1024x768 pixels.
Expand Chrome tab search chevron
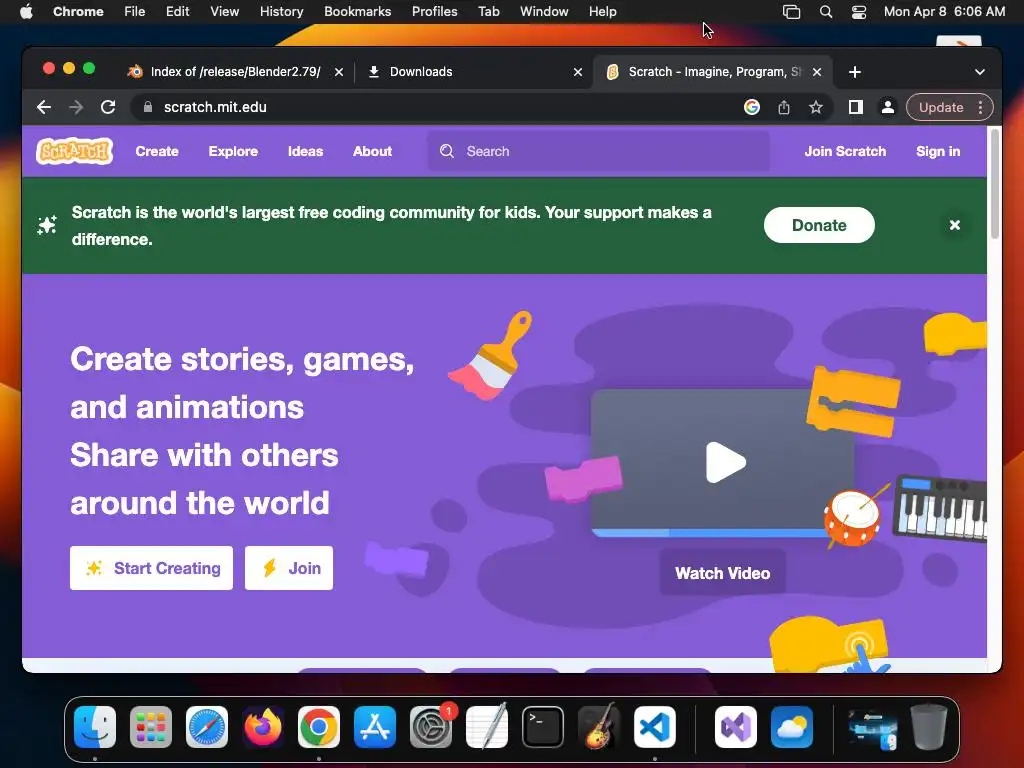[x=980, y=72]
